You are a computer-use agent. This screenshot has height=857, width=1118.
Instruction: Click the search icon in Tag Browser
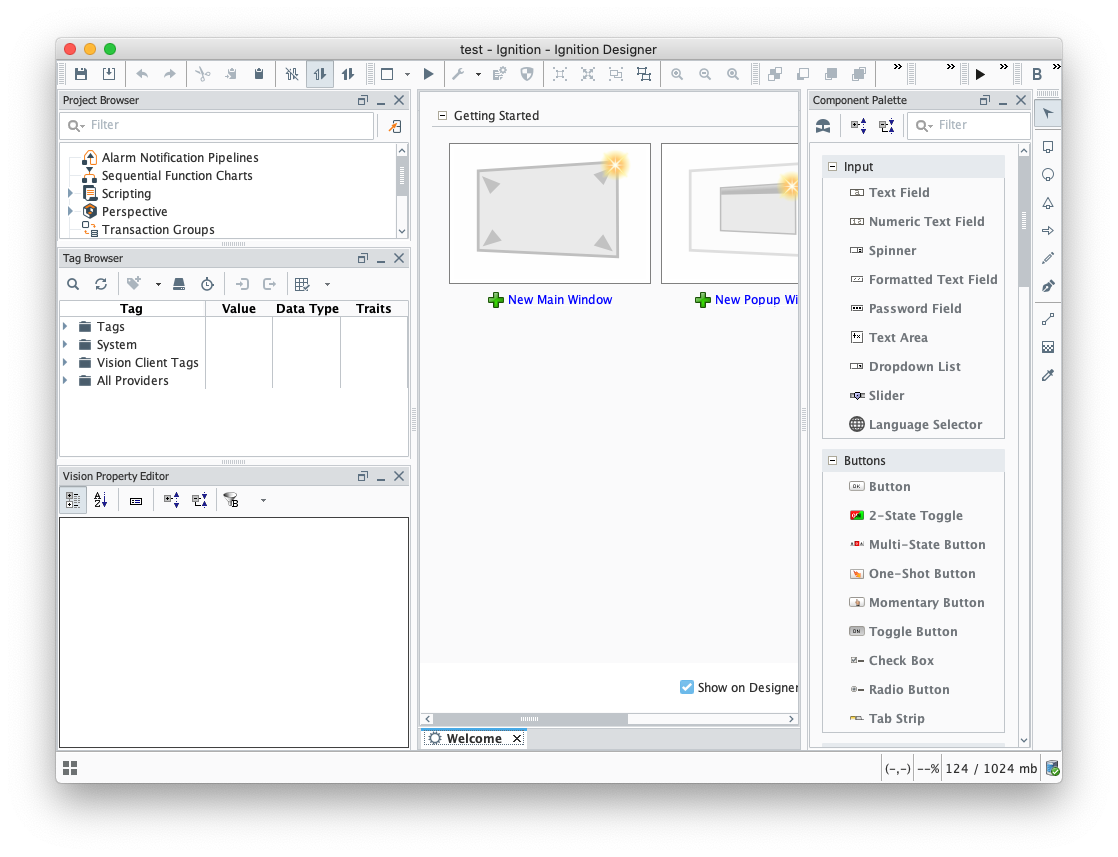point(73,284)
